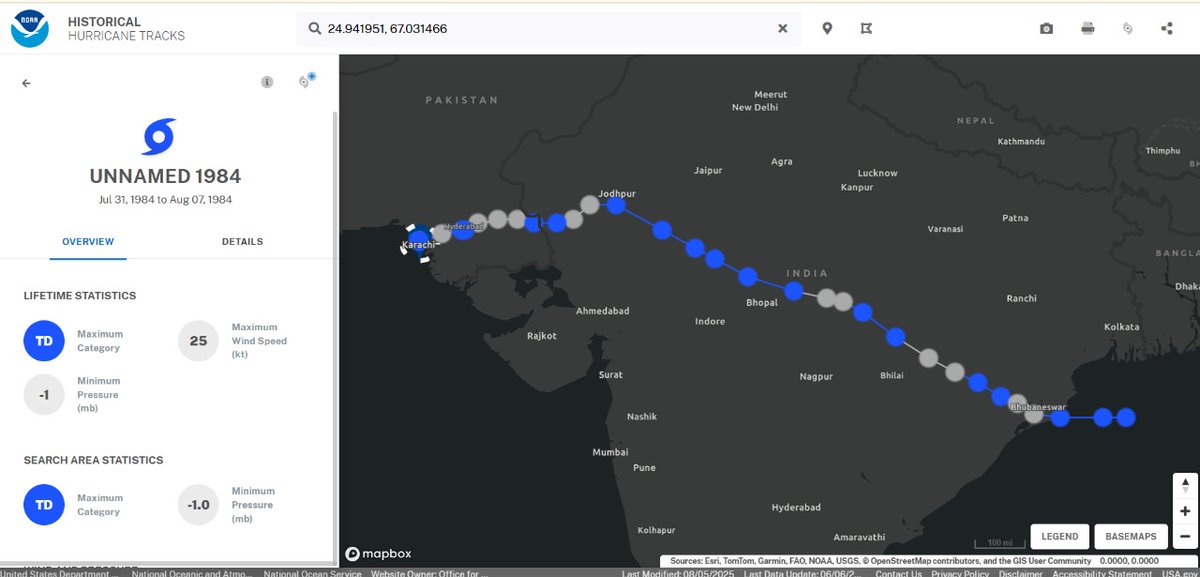Click the NOAA logo

30,29
